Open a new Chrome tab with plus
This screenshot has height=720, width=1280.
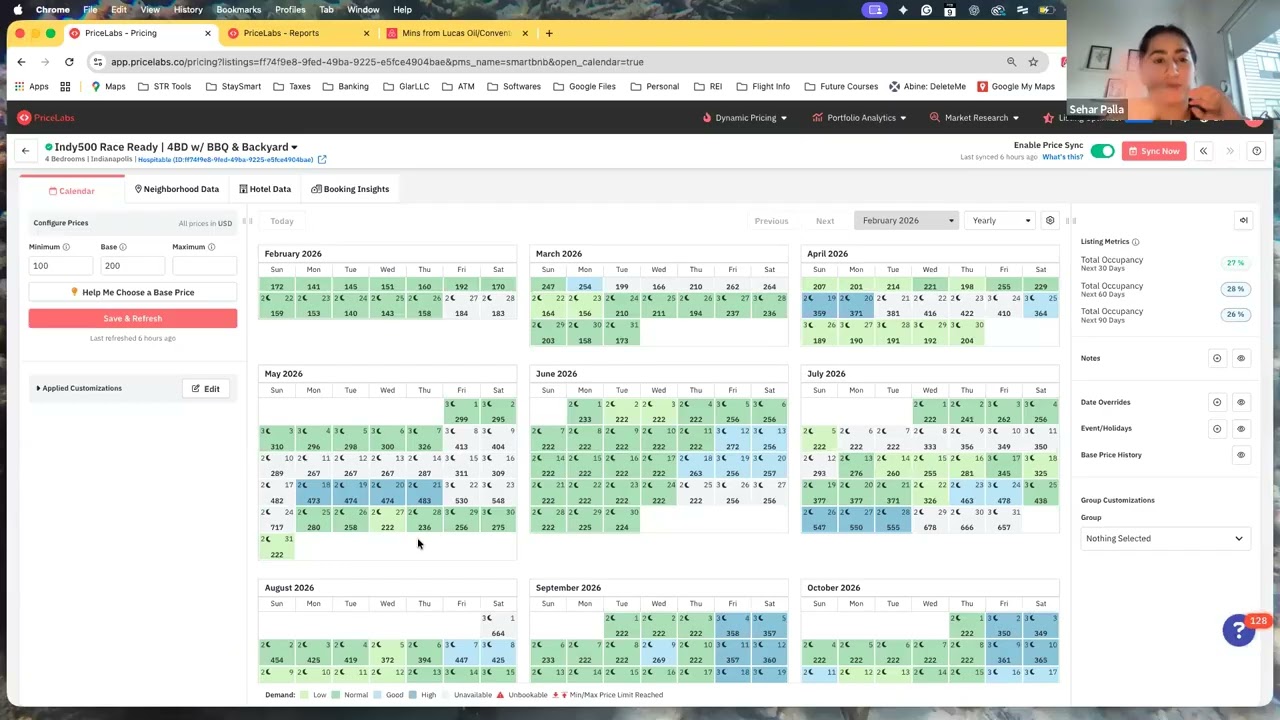[x=549, y=33]
